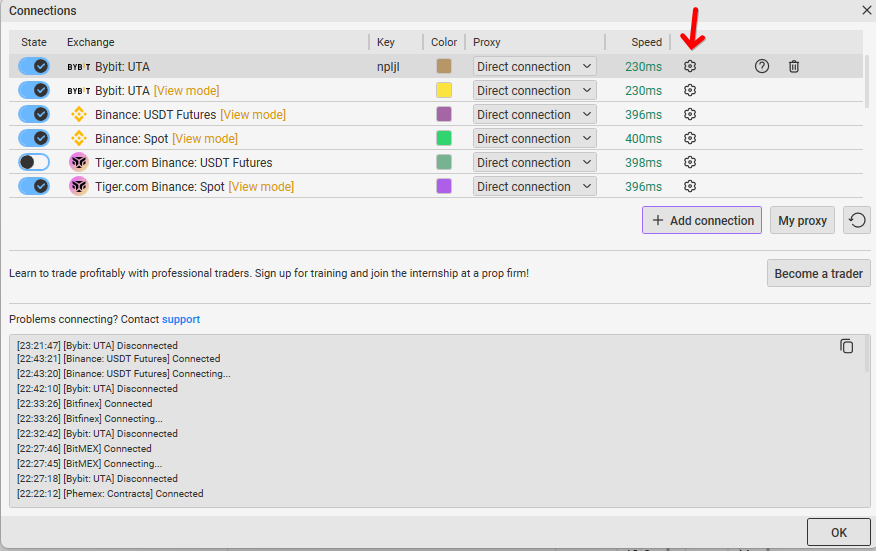Change yellow color swatch of Bybit View mode
The image size is (876, 551).
444,91
